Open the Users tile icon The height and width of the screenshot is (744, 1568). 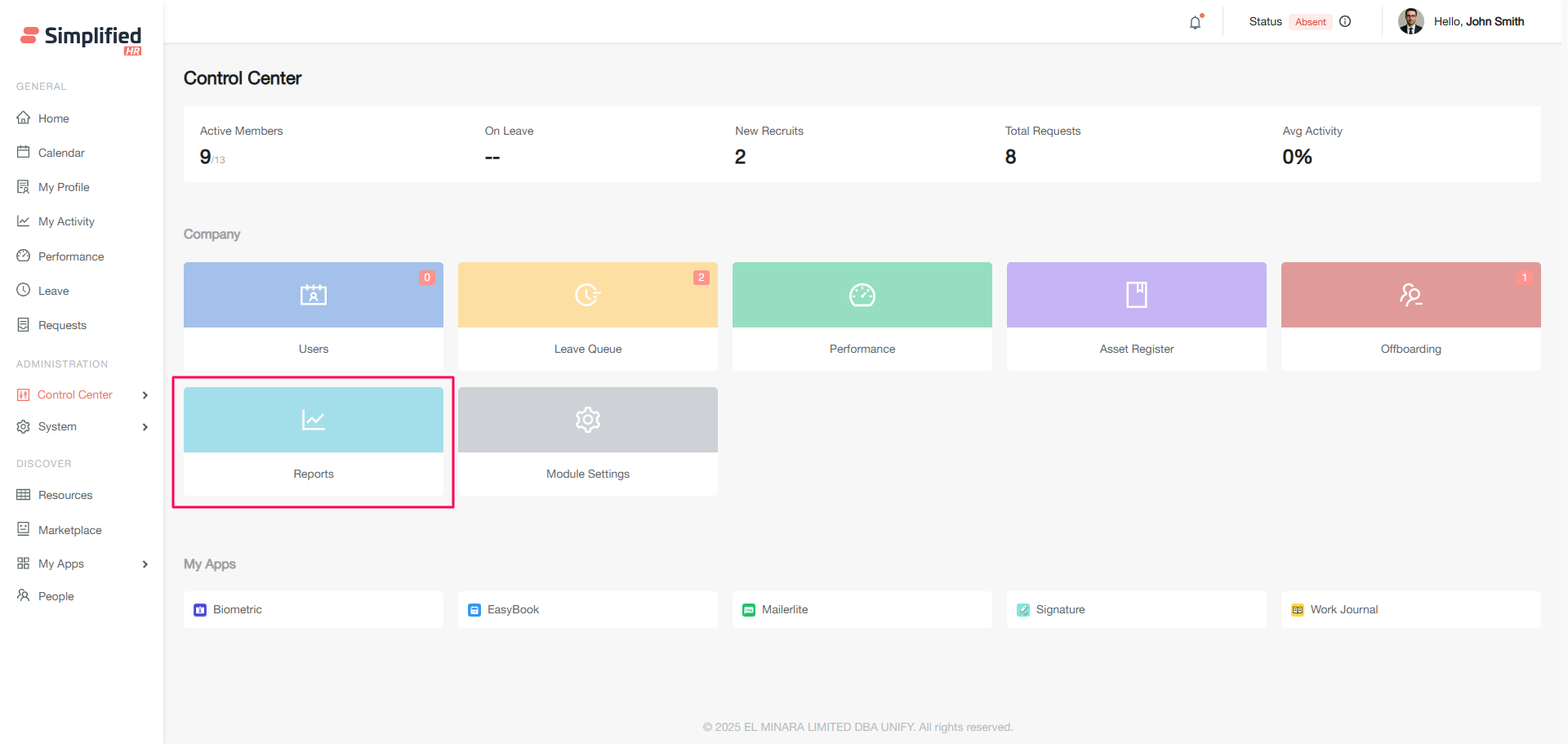click(314, 295)
